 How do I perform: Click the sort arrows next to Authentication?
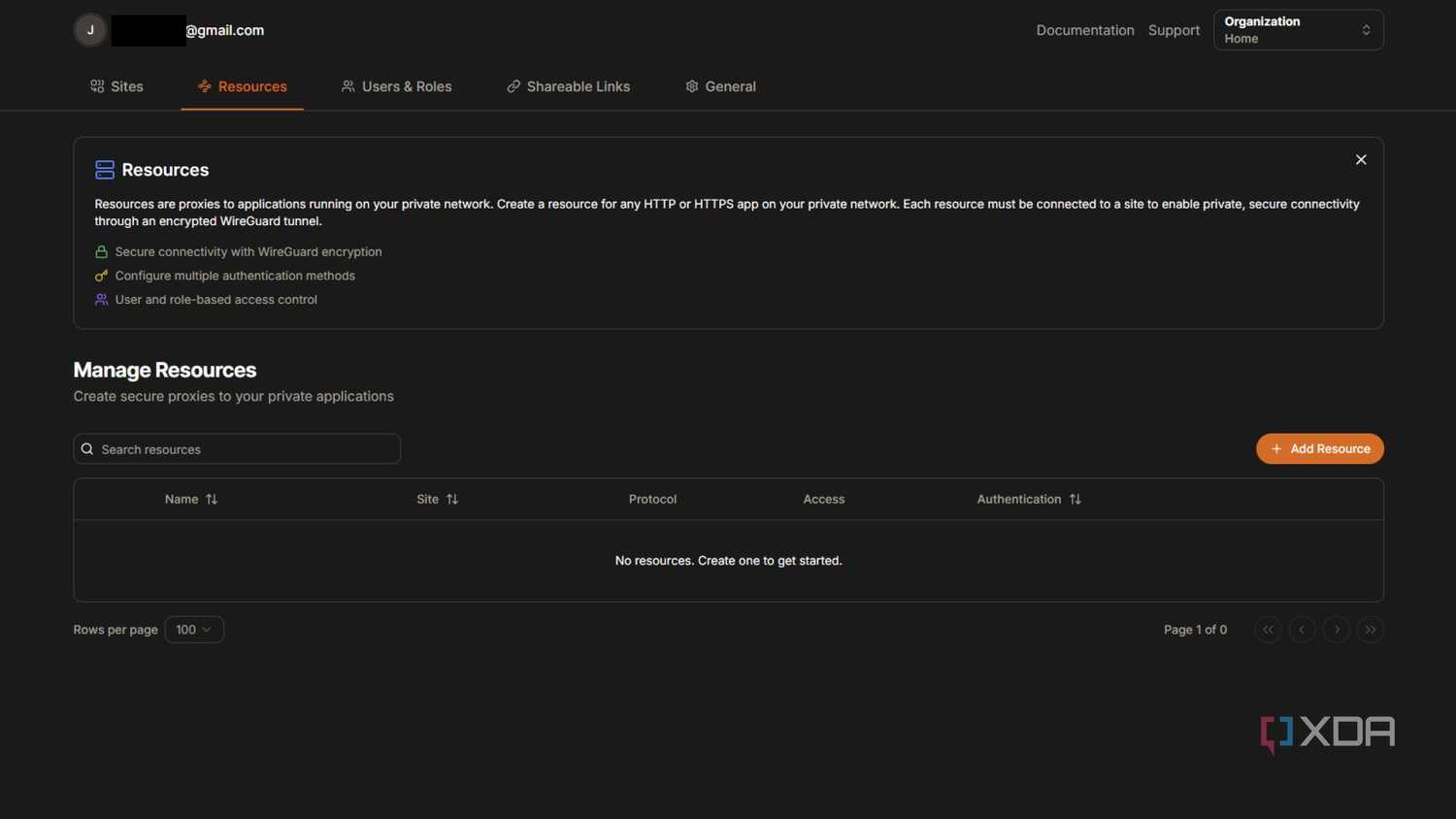[x=1075, y=499]
